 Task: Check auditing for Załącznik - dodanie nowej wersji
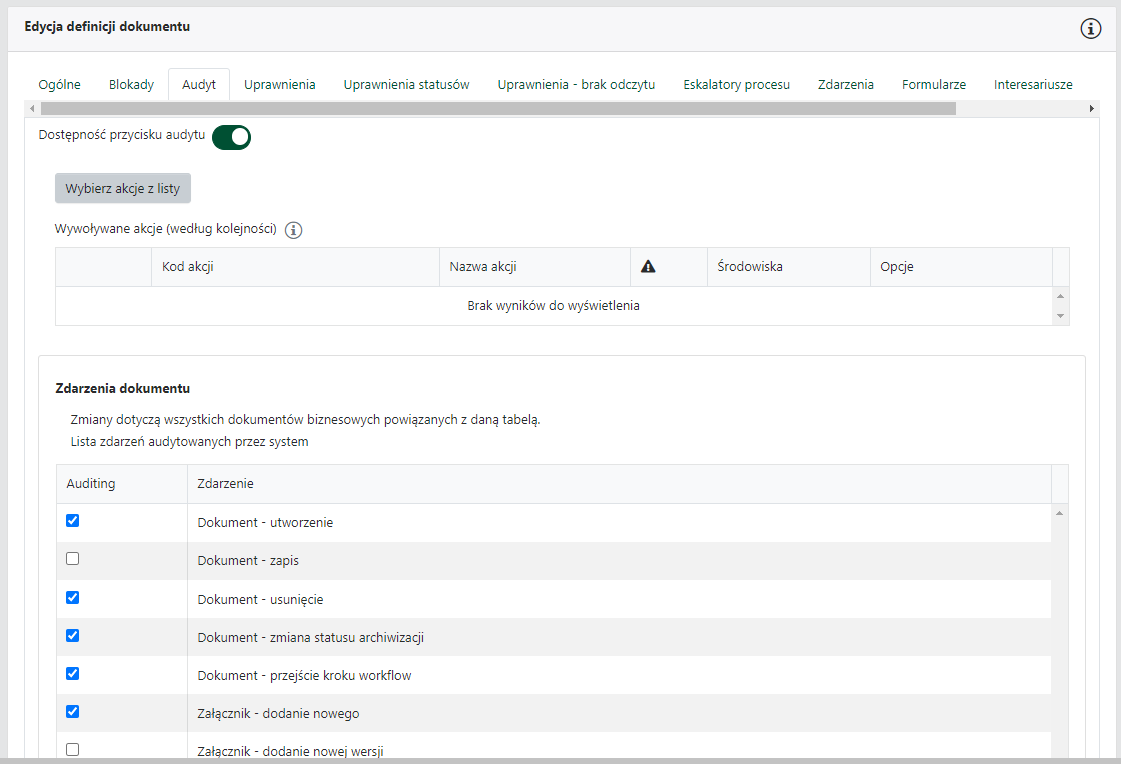[x=72, y=749]
